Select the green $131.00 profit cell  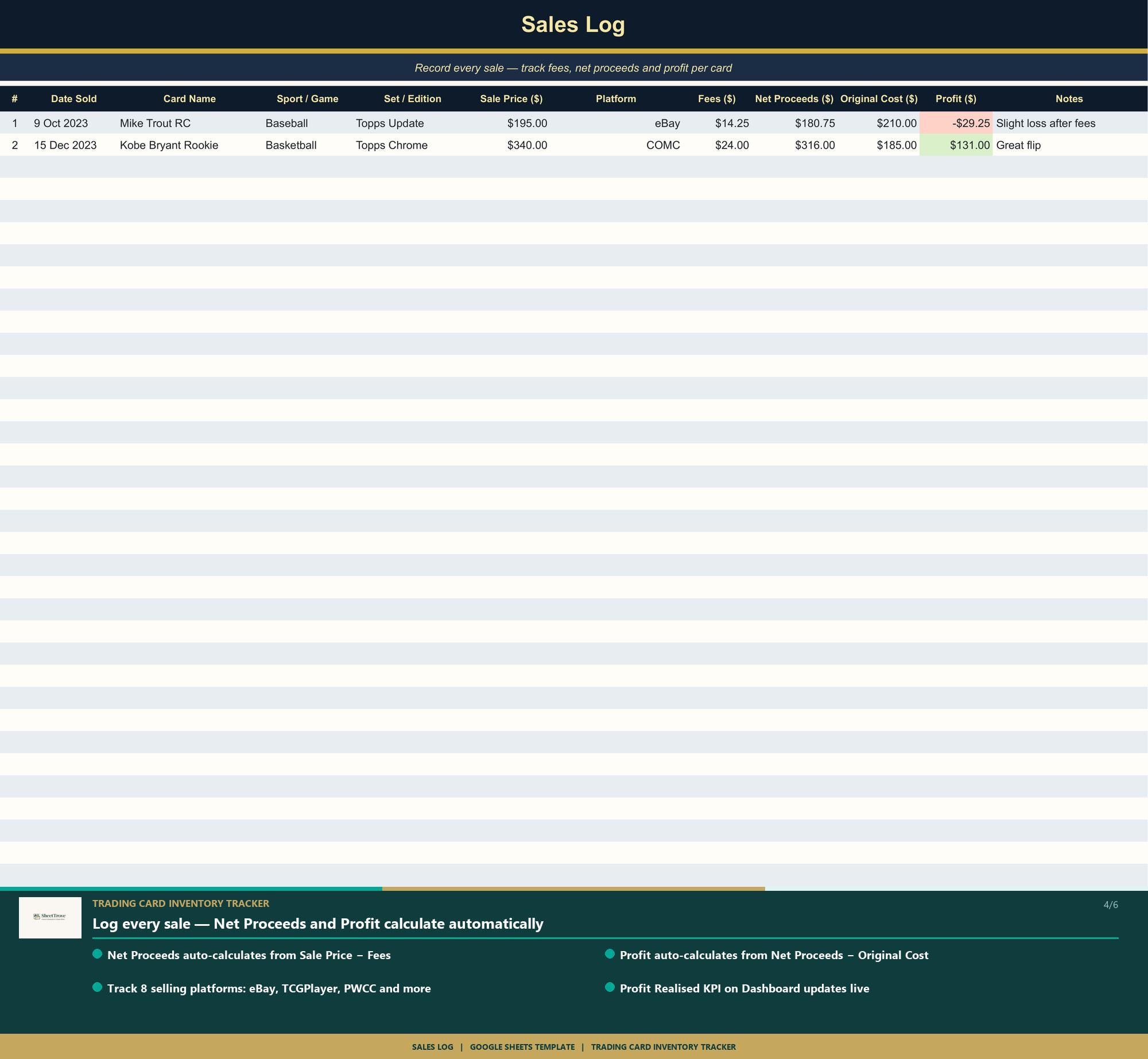pos(956,145)
